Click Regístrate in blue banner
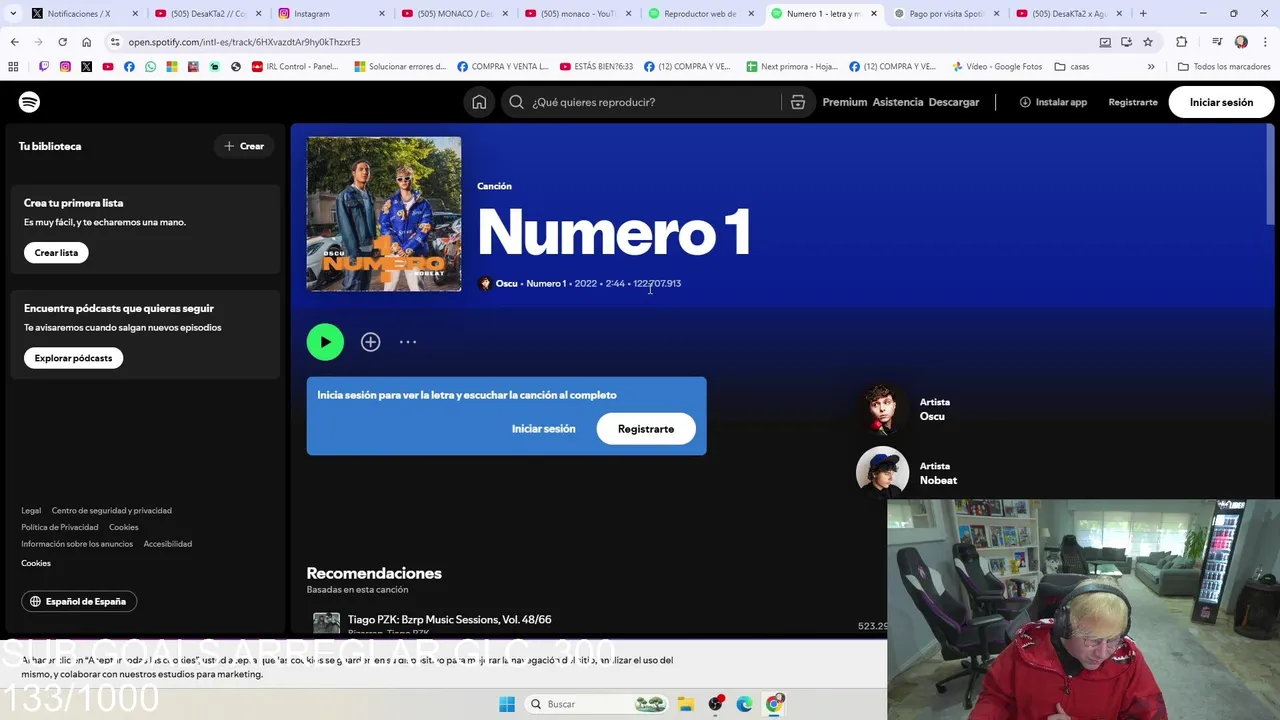 pyautogui.click(x=646, y=429)
